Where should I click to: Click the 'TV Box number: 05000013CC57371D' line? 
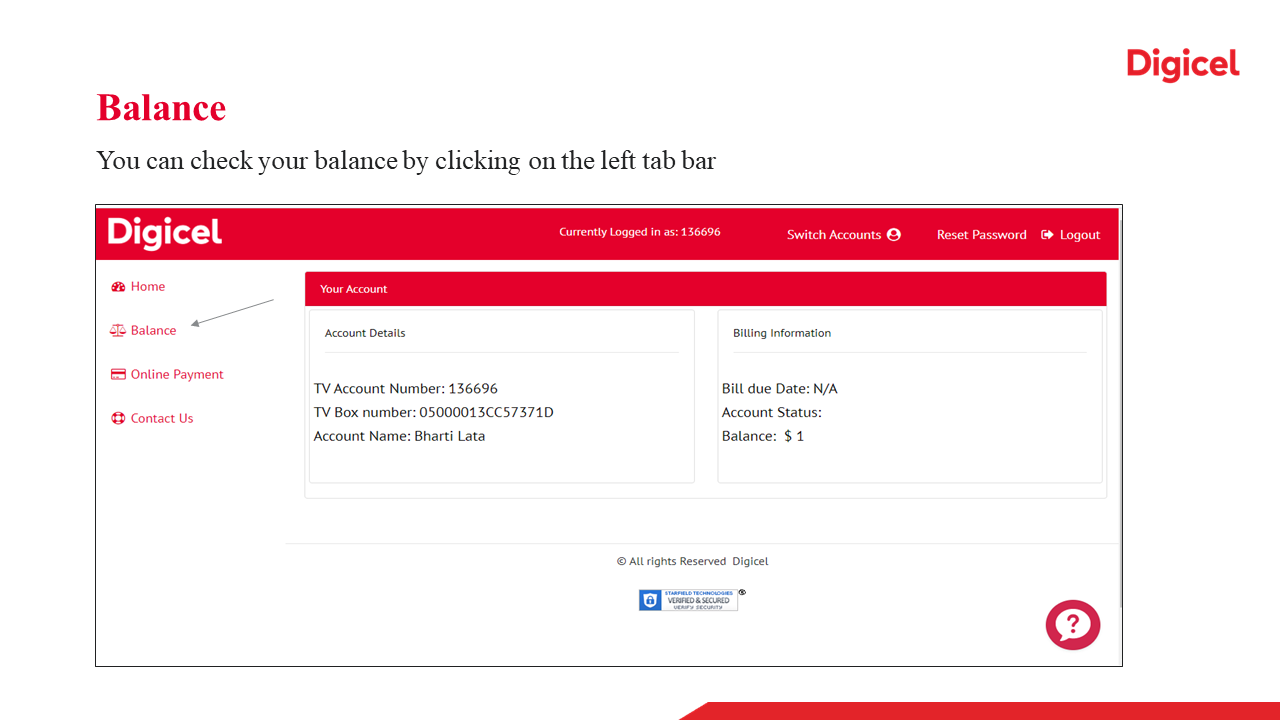pos(434,413)
